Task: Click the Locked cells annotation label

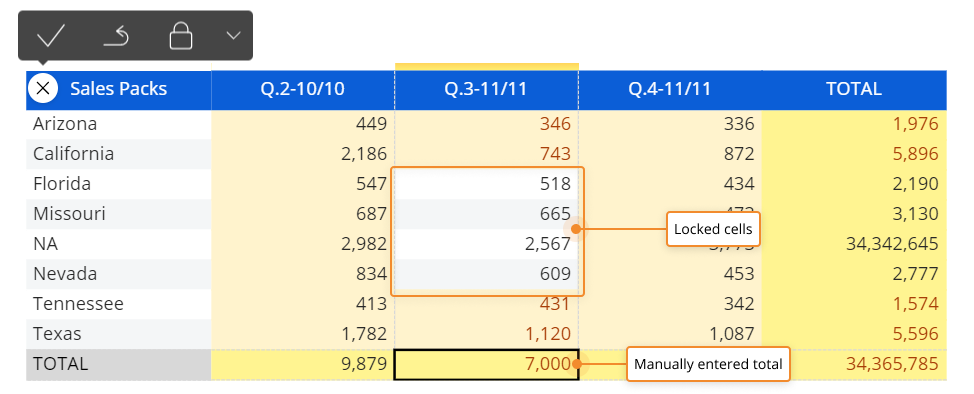Action: click(x=713, y=229)
